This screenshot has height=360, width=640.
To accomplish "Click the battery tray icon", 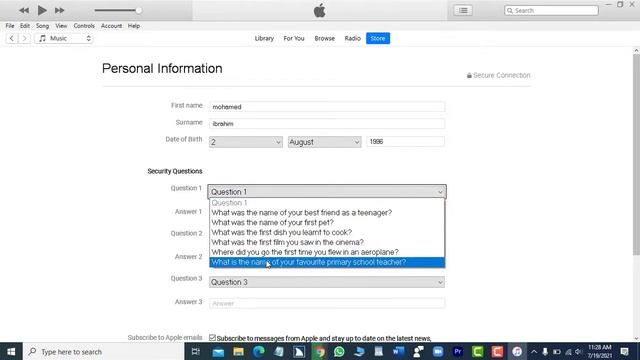I will 557,351.
